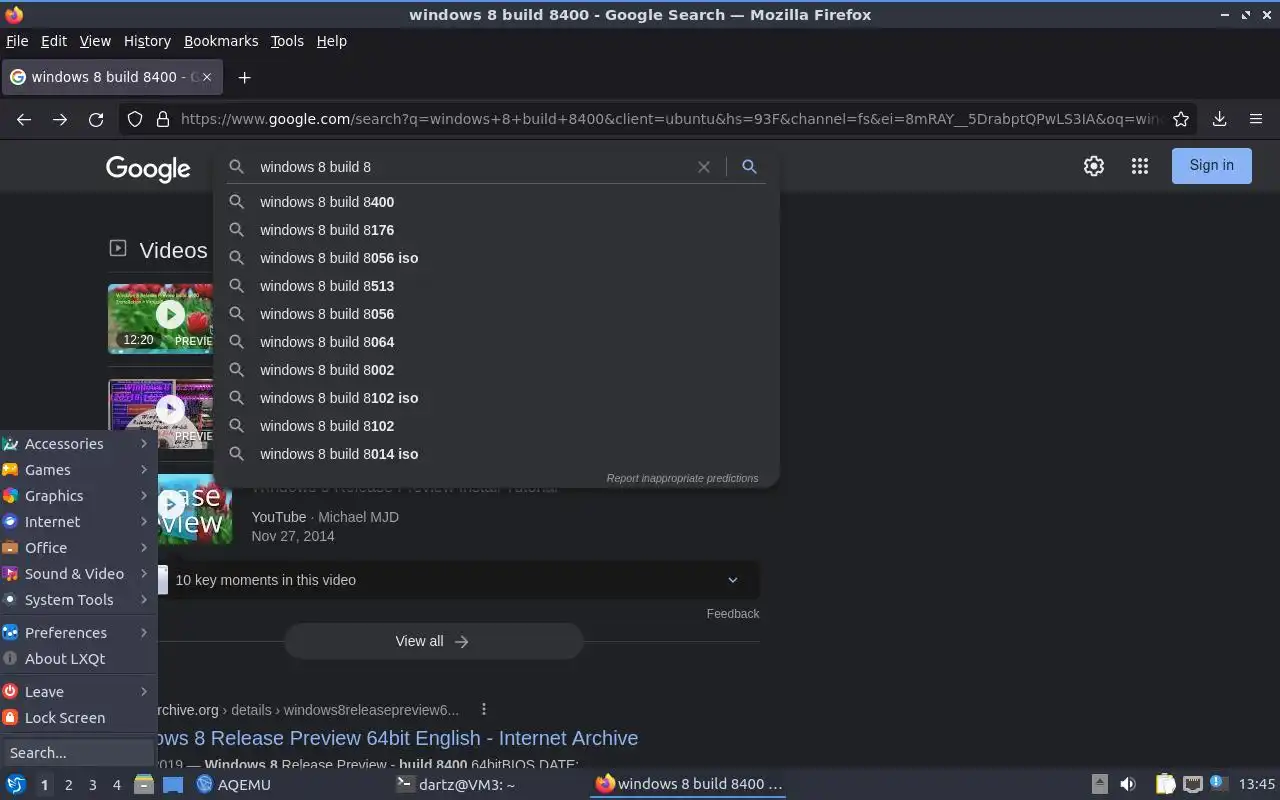Click the Google search magnifier button
The image size is (1280, 800).
coord(749,167)
